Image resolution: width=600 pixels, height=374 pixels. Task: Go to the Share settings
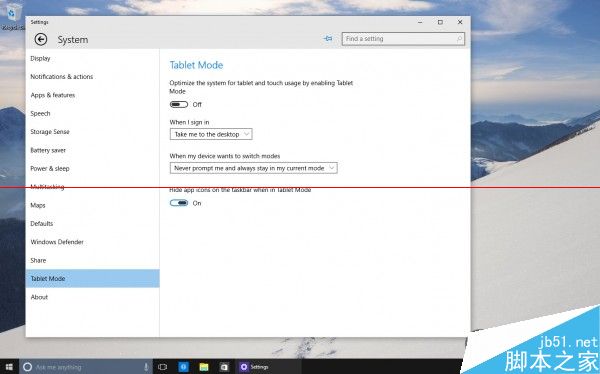(38, 260)
